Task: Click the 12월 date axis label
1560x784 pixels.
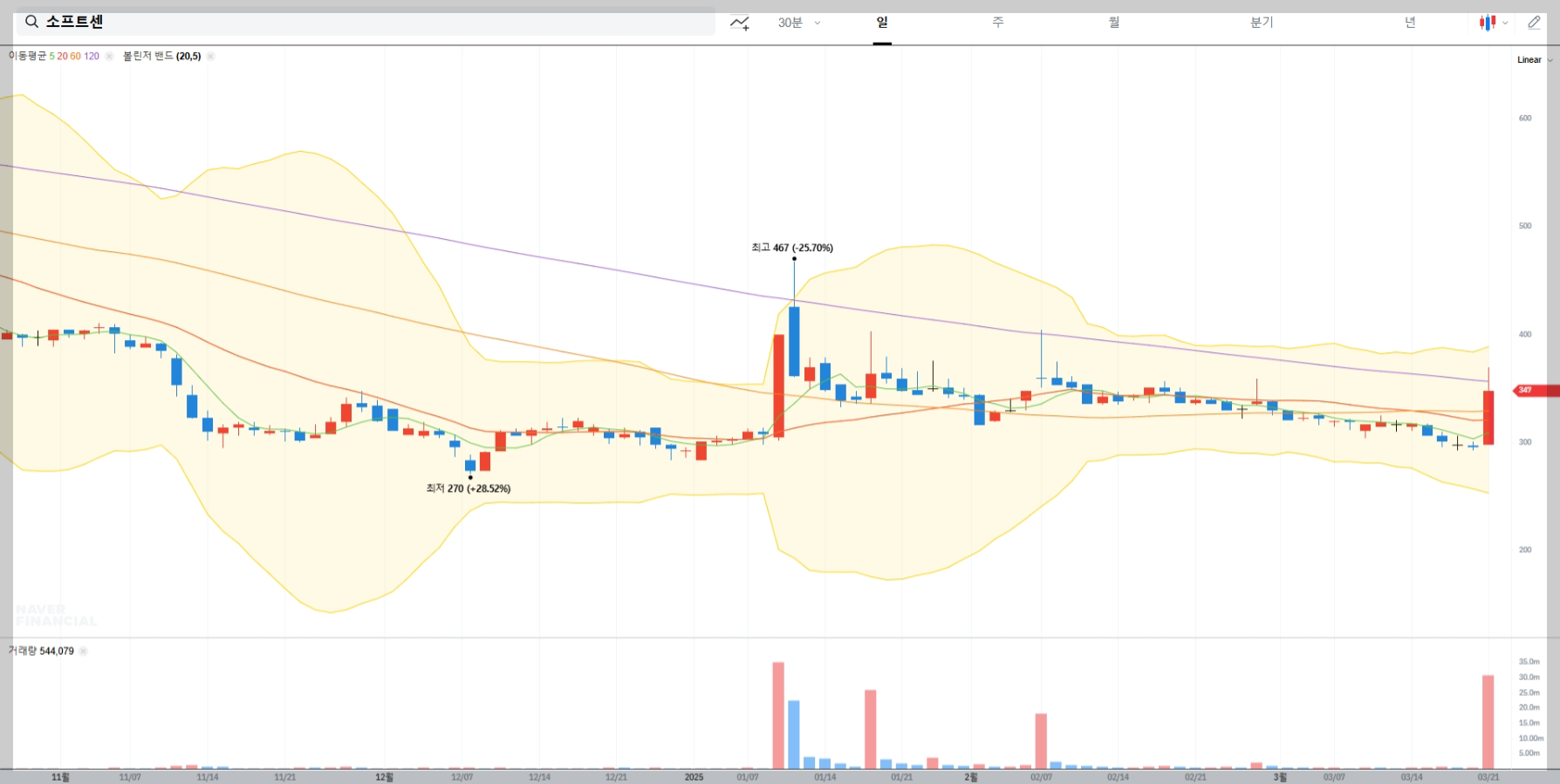Action: (x=384, y=777)
